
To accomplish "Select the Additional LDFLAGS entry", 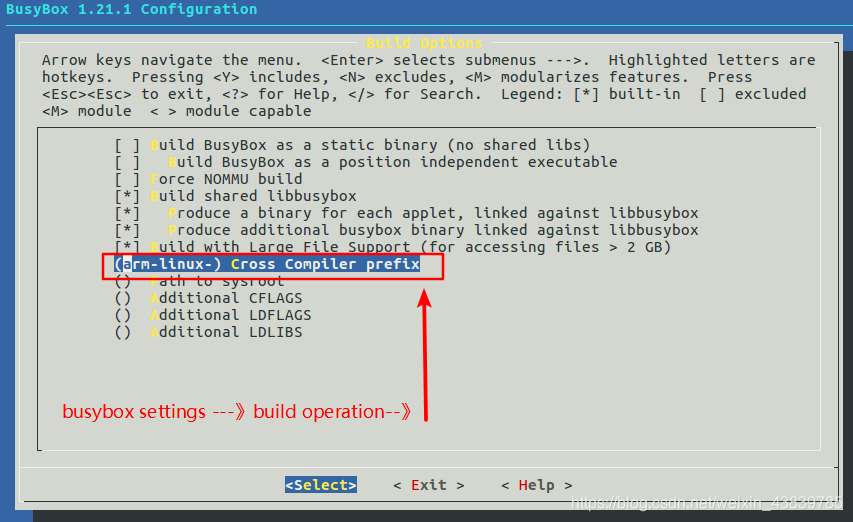I will 213,315.
